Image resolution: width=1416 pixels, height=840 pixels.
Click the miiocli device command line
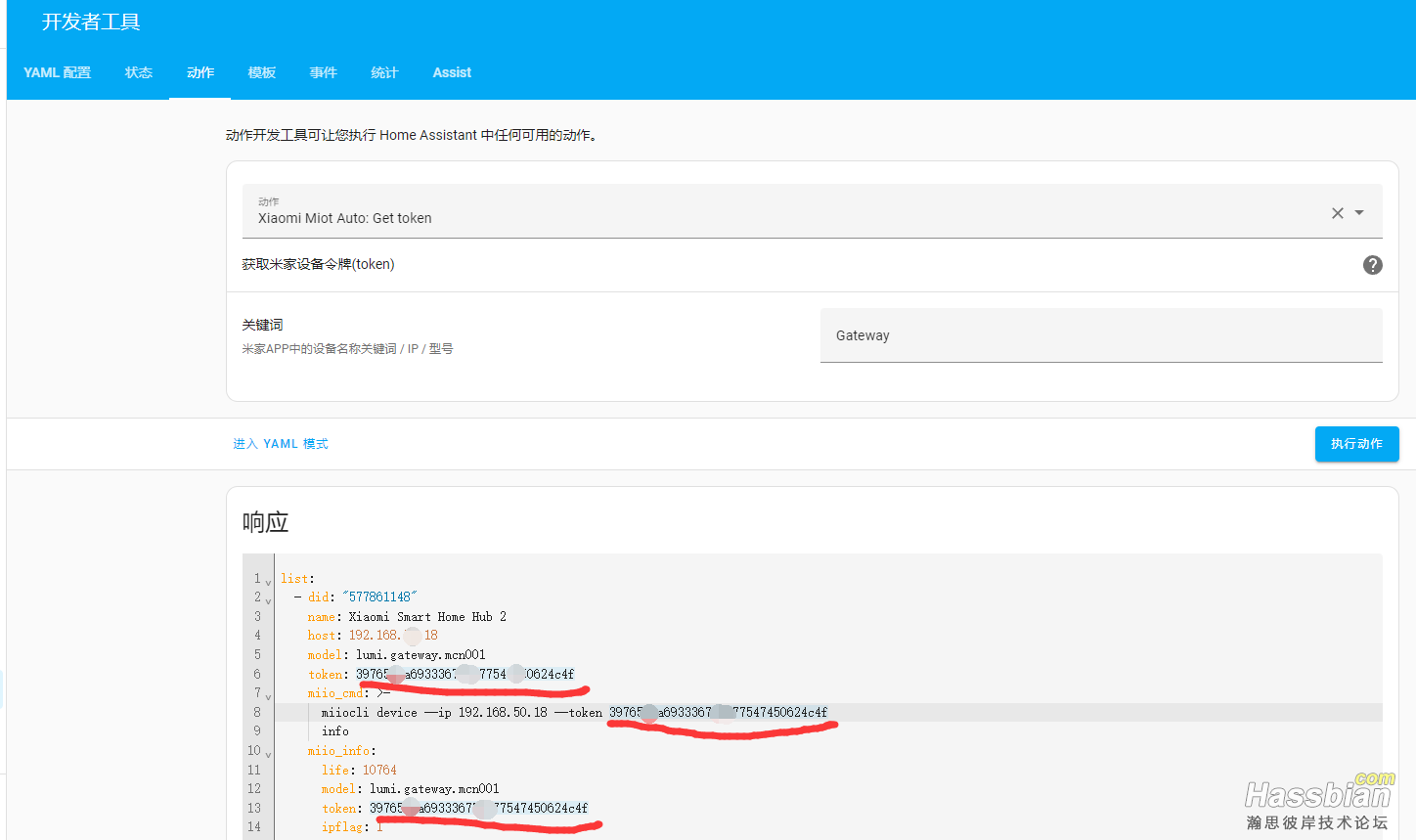(574, 712)
